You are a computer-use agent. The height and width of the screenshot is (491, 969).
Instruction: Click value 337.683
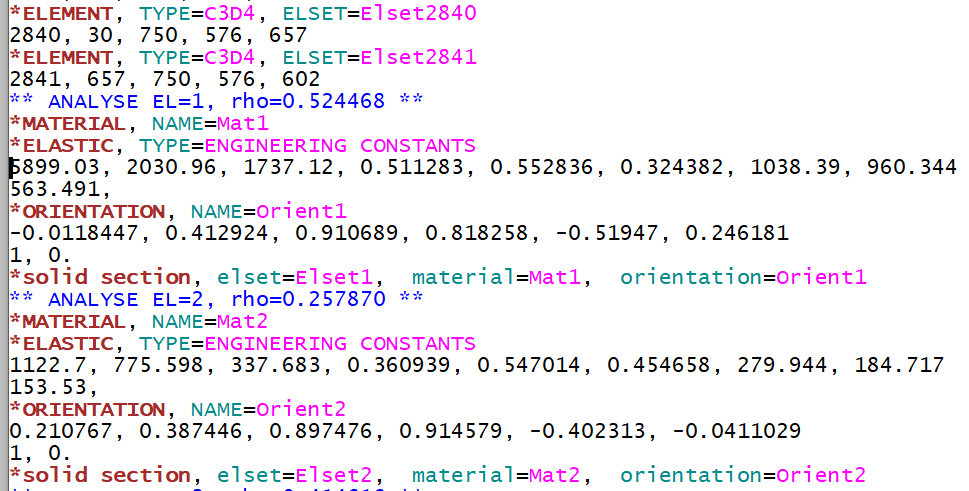275,365
